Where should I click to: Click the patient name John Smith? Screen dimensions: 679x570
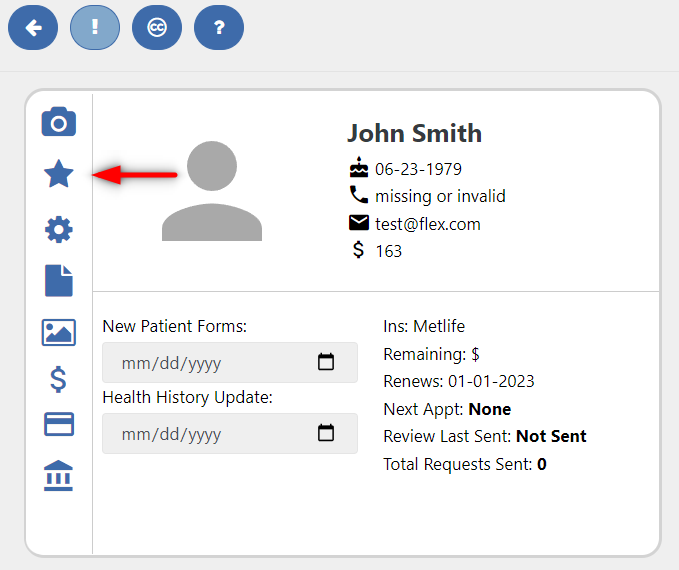tap(414, 133)
